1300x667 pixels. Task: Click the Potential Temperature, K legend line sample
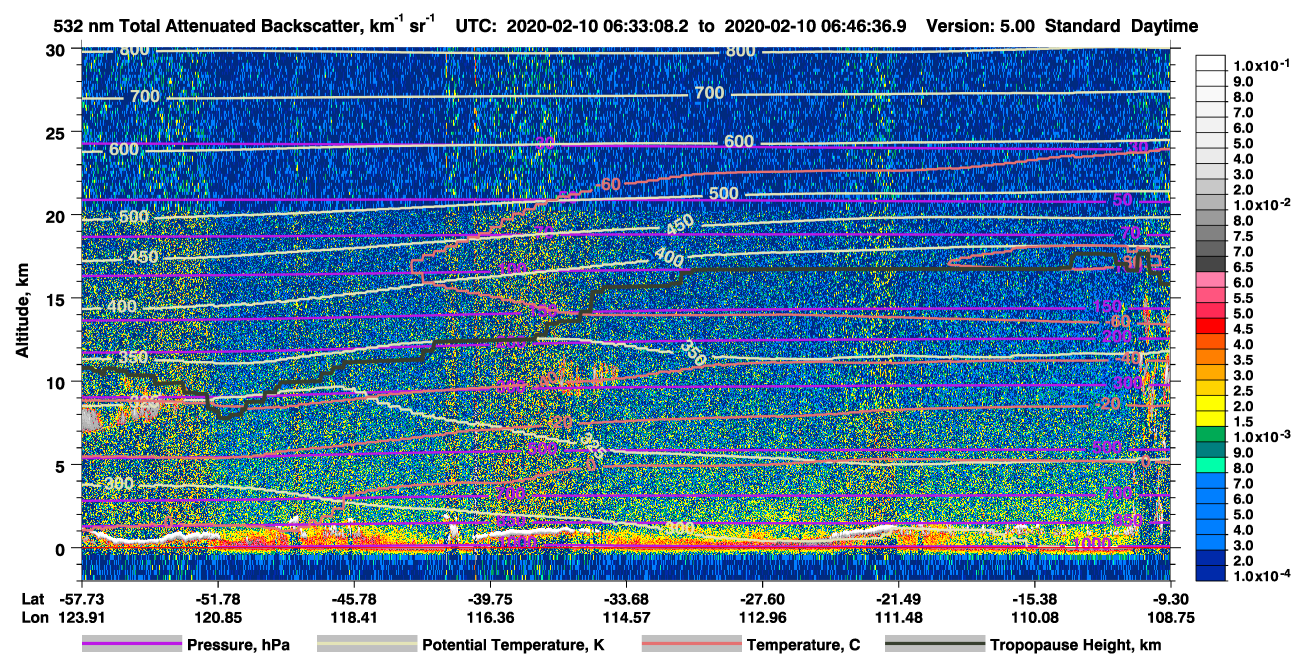coord(366,645)
